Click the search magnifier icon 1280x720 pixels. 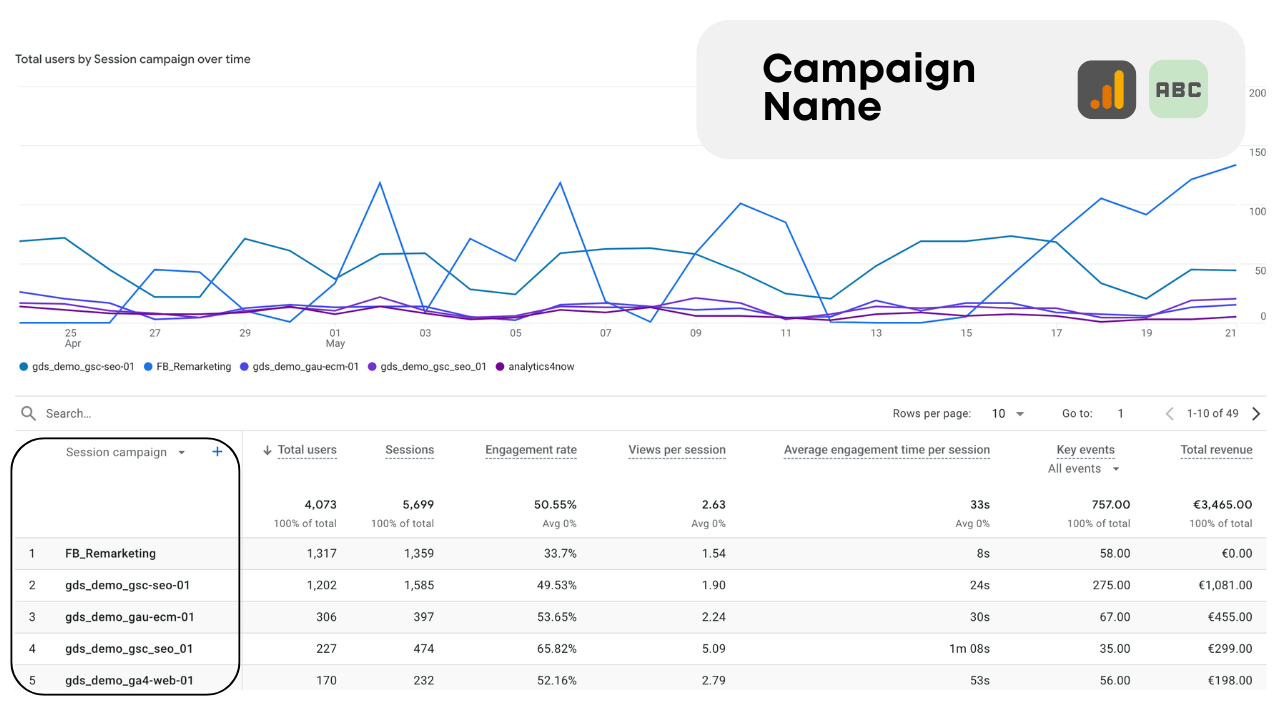[27, 413]
